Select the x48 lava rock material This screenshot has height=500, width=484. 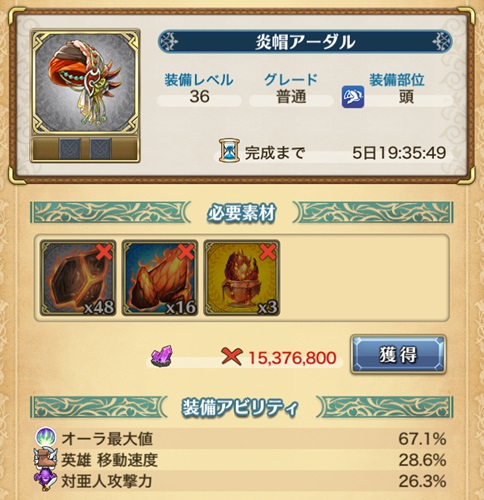tap(78, 278)
